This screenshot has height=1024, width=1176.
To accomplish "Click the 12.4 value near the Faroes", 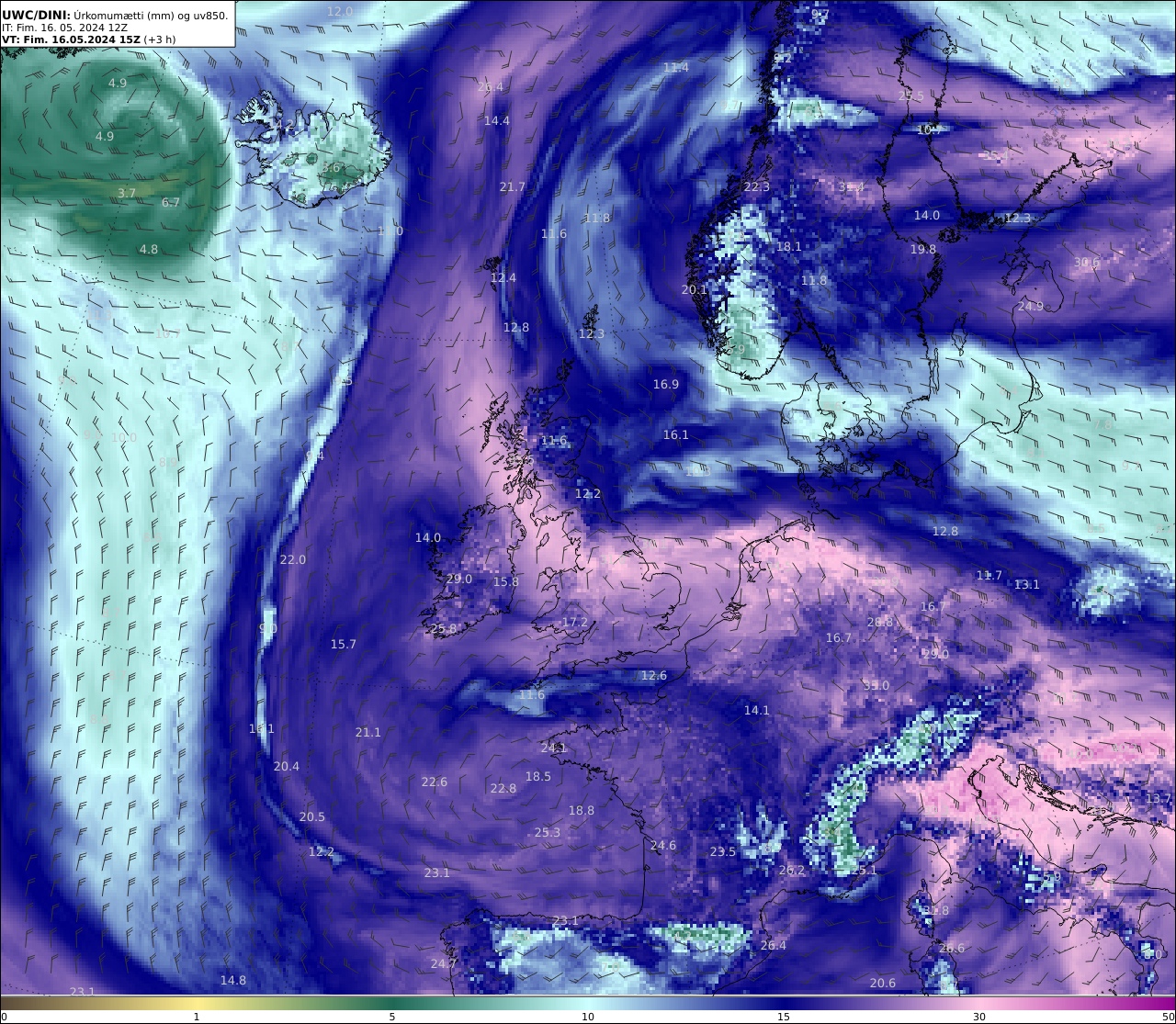I will point(503,277).
